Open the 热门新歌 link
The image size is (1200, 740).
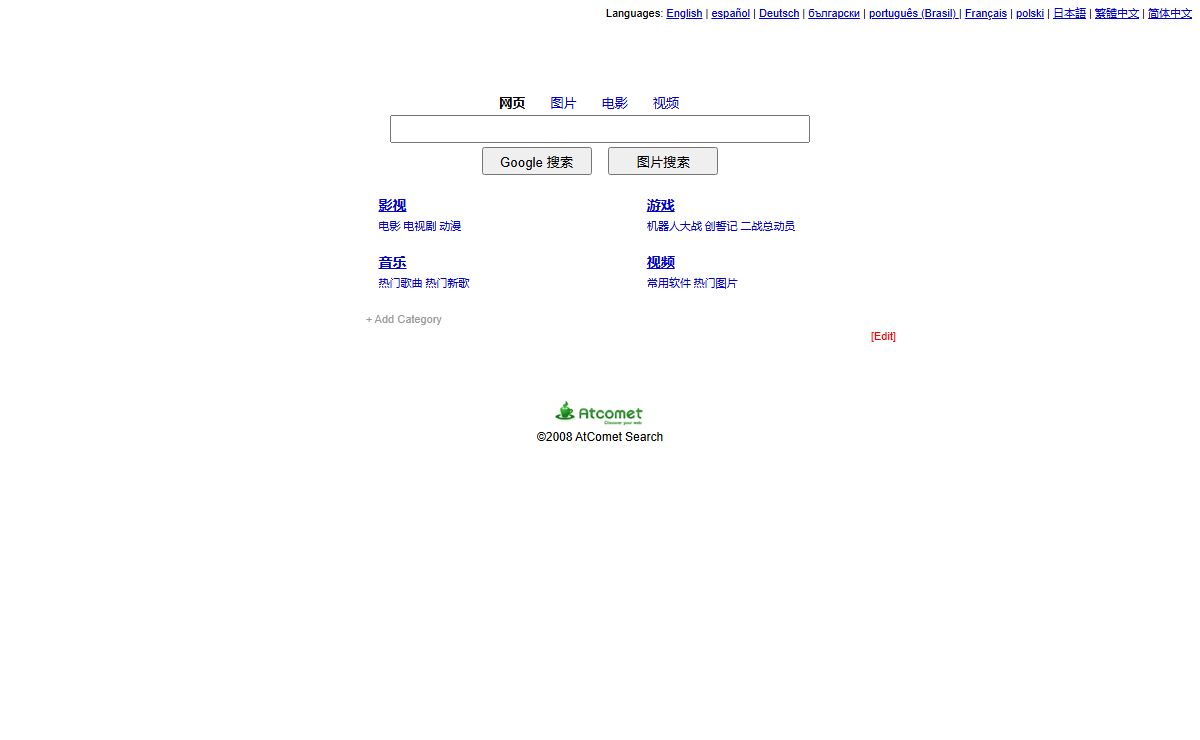pos(447,283)
